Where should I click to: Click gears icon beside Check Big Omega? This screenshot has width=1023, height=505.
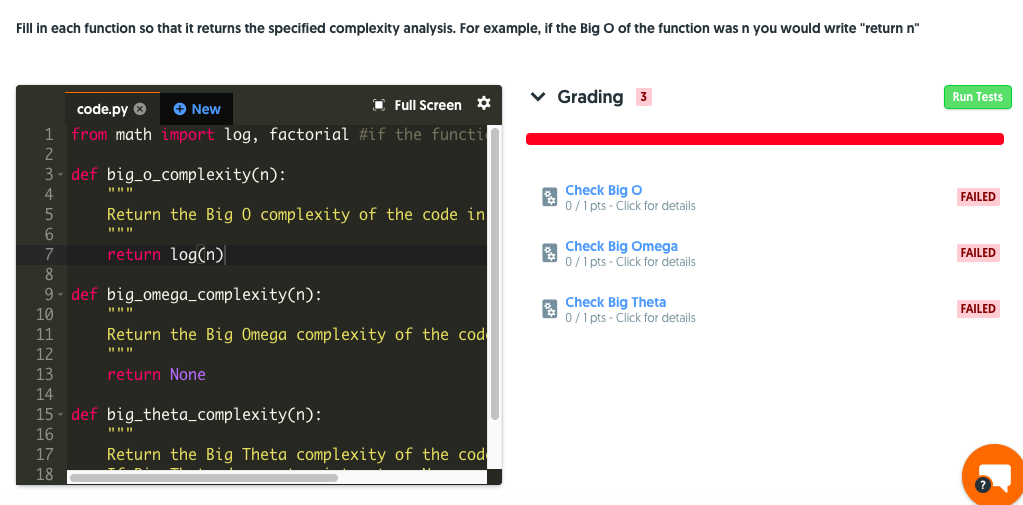pos(550,253)
